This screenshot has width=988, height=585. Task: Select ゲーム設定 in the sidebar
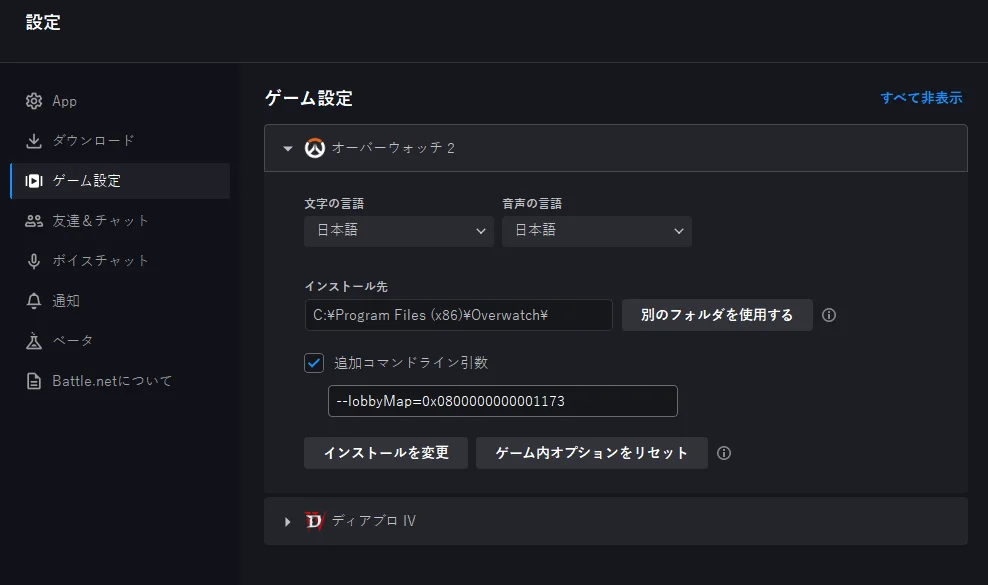tap(120, 181)
